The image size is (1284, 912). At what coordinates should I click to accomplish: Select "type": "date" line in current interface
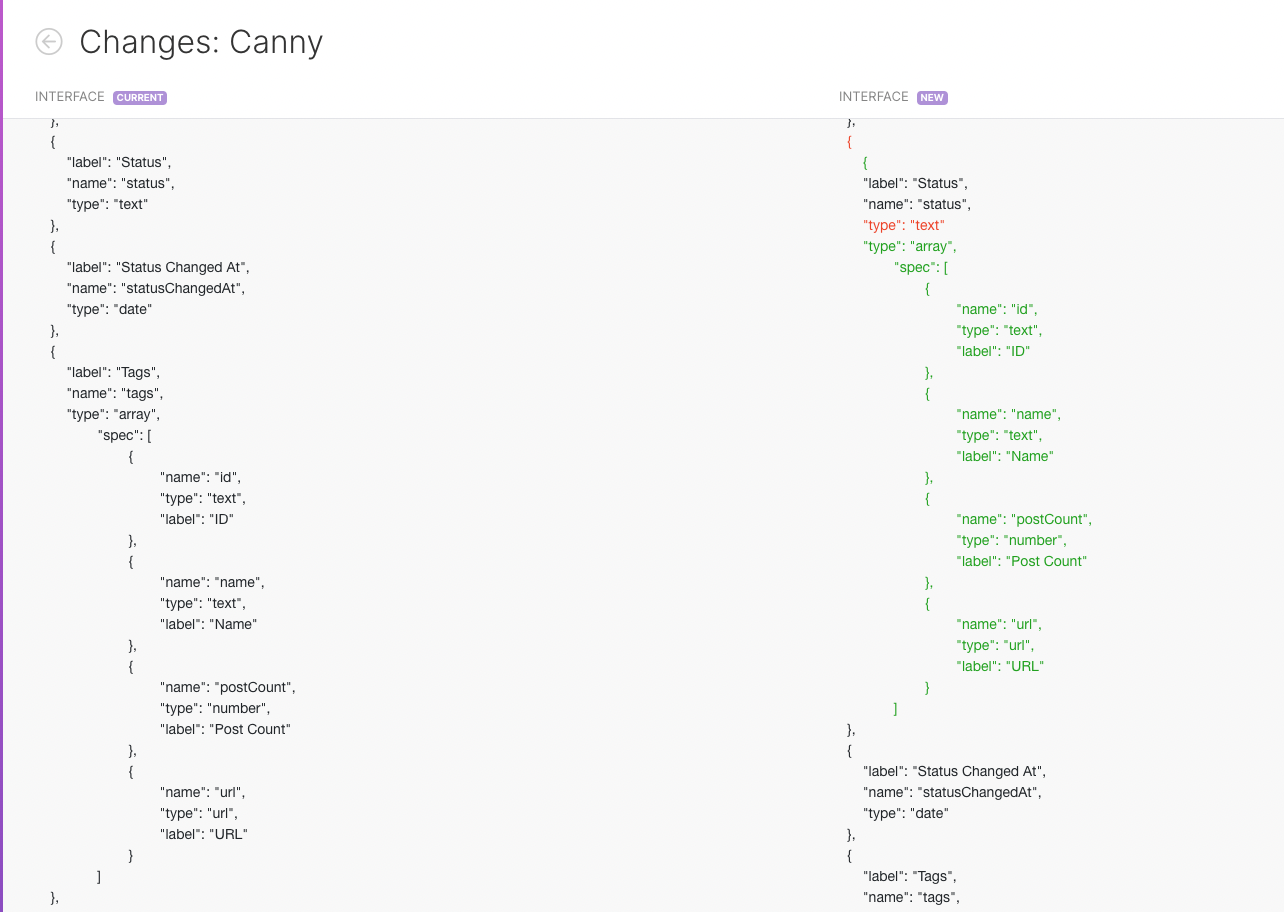pos(109,309)
